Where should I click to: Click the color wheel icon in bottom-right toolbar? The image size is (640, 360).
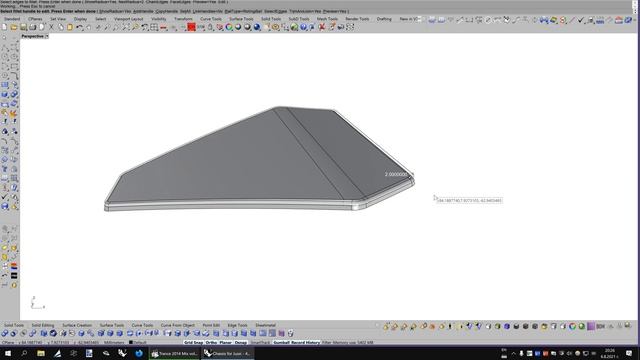(572, 326)
